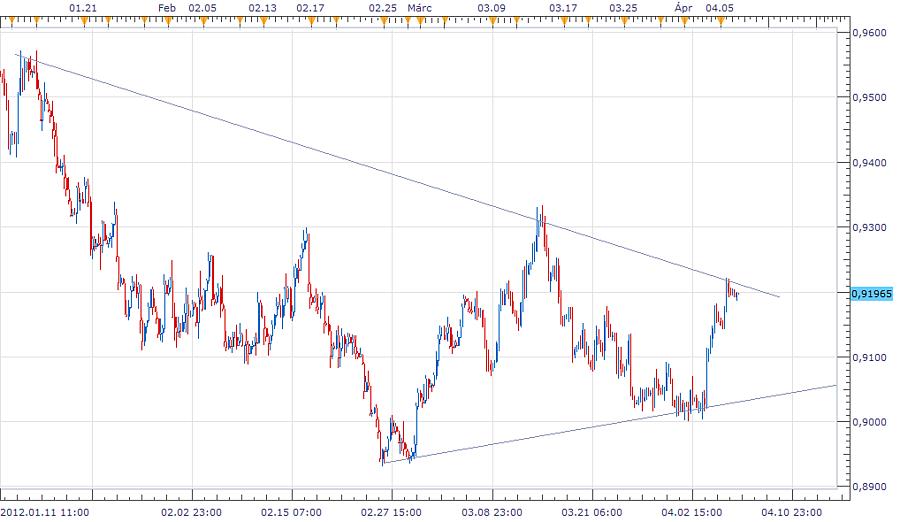
Task: Click the 0,9600 price axis label
Action: coord(868,33)
